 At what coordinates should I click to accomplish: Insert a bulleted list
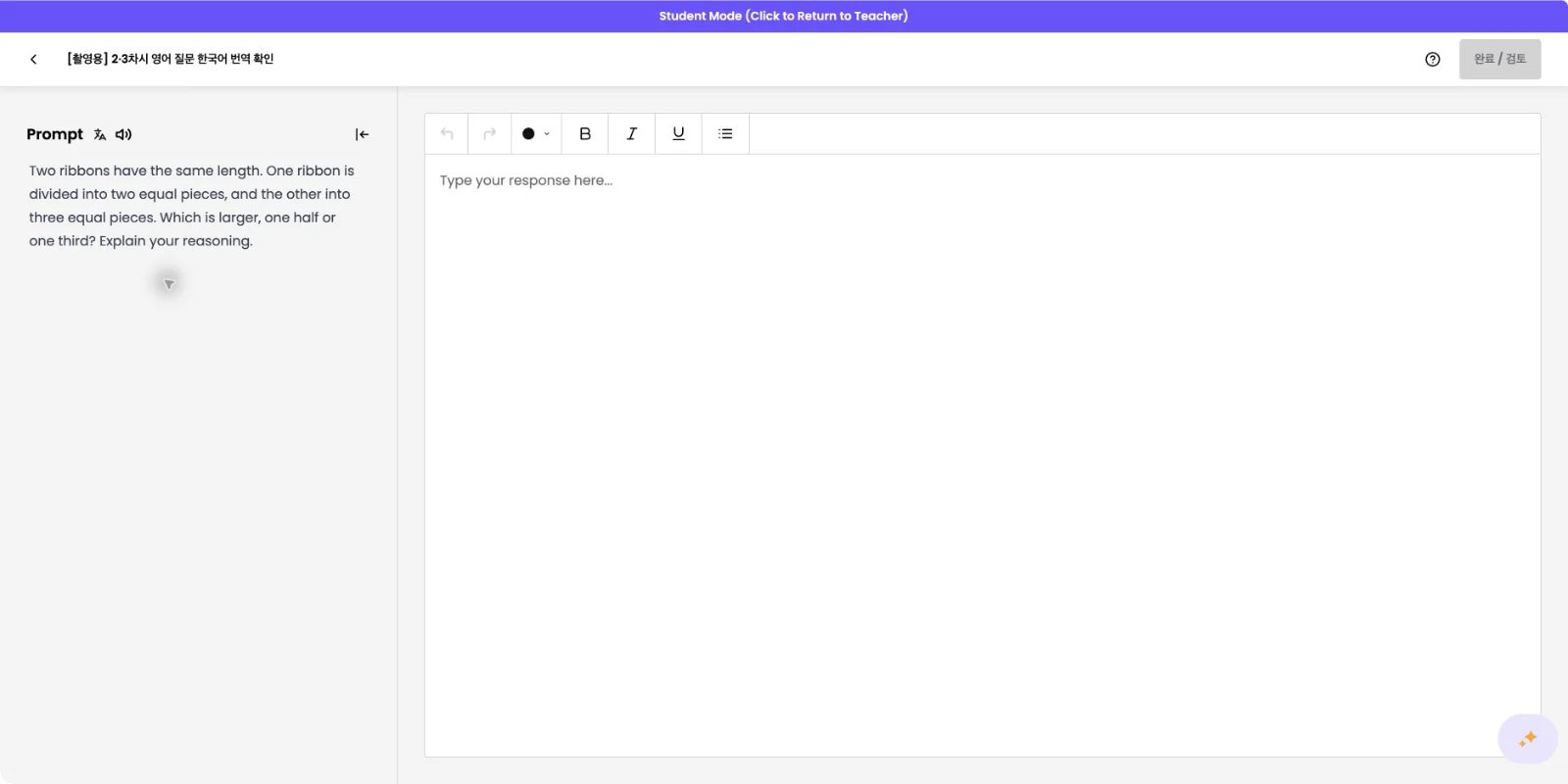(x=725, y=133)
